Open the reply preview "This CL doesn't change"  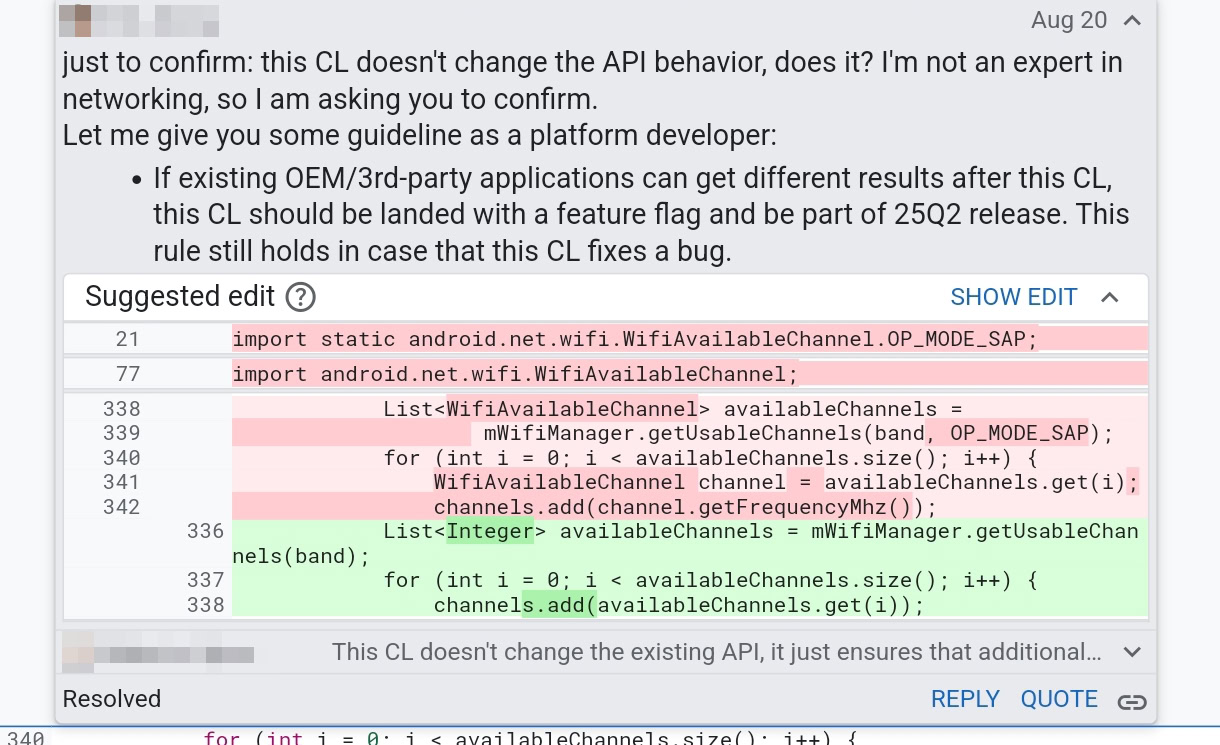pos(716,653)
